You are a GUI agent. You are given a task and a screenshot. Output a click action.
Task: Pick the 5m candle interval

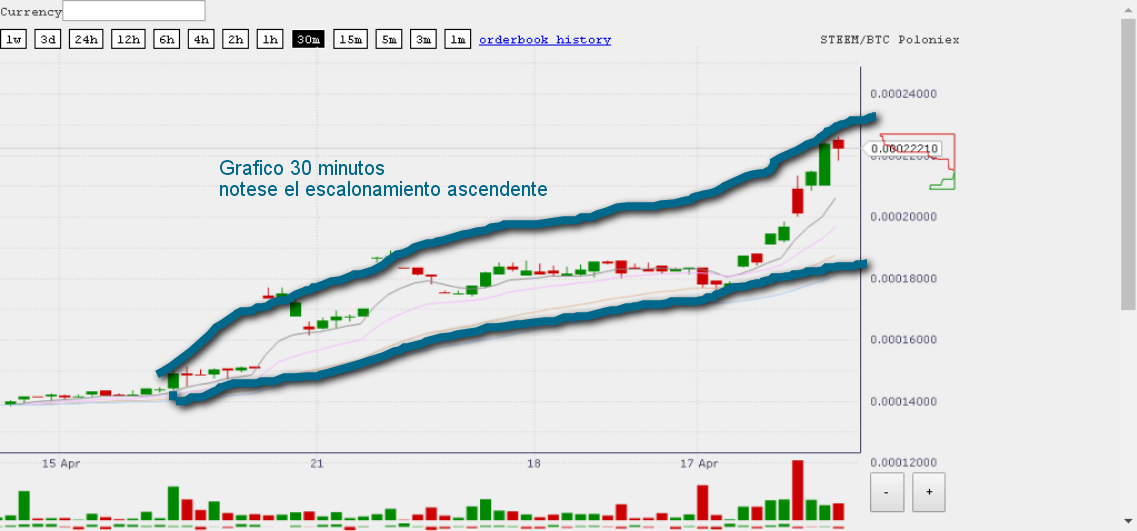389,39
